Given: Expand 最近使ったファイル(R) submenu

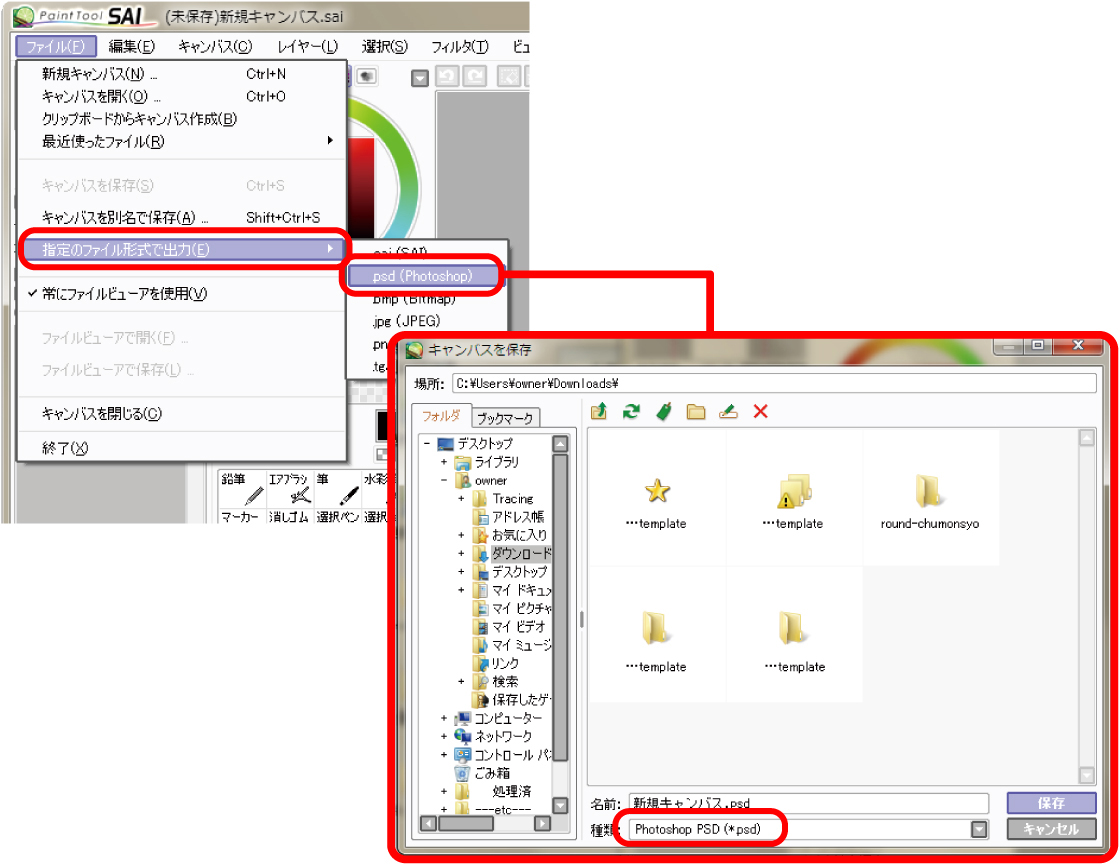Looking at the screenshot, I should (182, 141).
